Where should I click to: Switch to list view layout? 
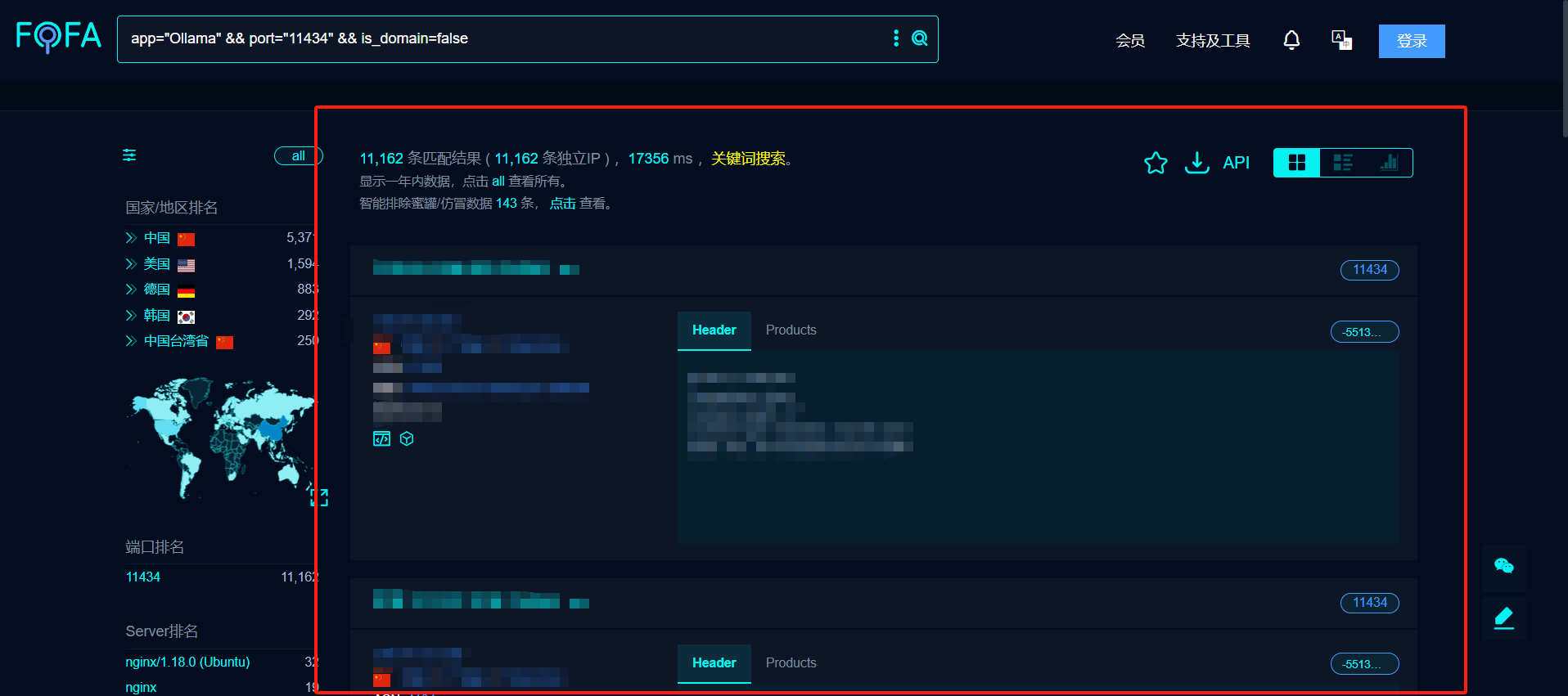click(1343, 163)
